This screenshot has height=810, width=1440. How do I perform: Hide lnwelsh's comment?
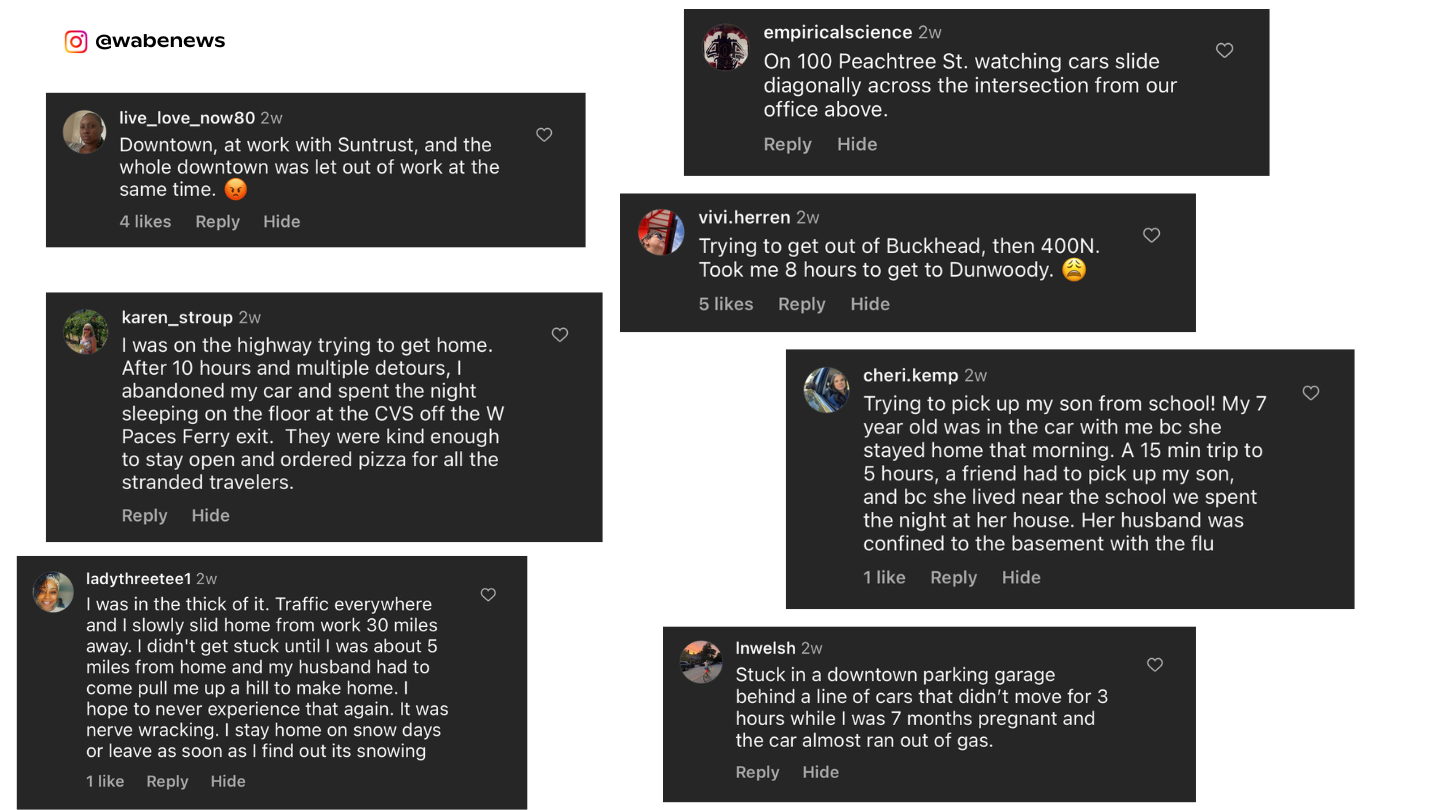pos(820,772)
